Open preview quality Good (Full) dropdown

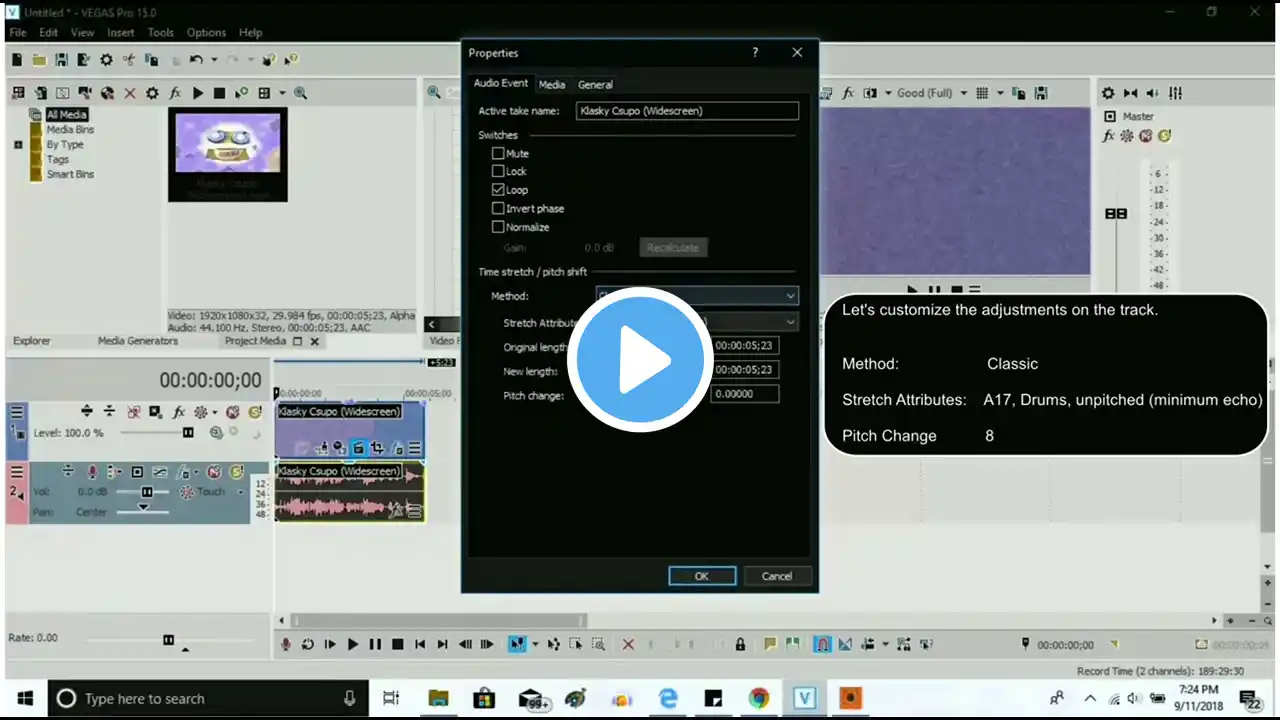coord(932,93)
